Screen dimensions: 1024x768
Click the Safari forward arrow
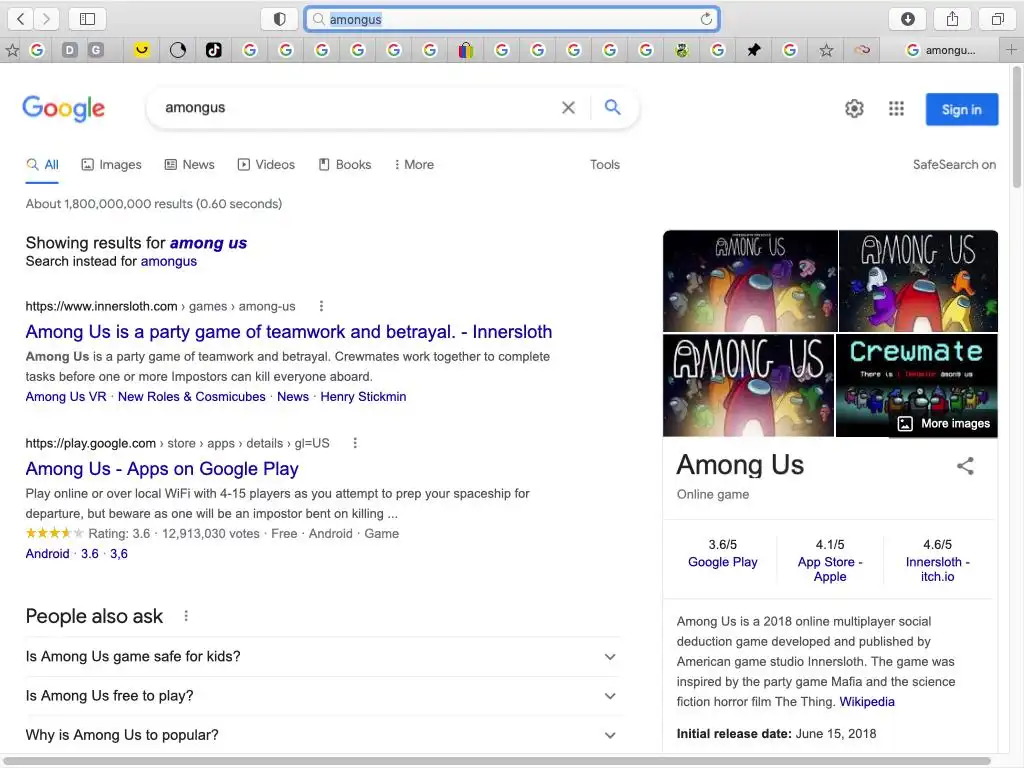(x=46, y=19)
